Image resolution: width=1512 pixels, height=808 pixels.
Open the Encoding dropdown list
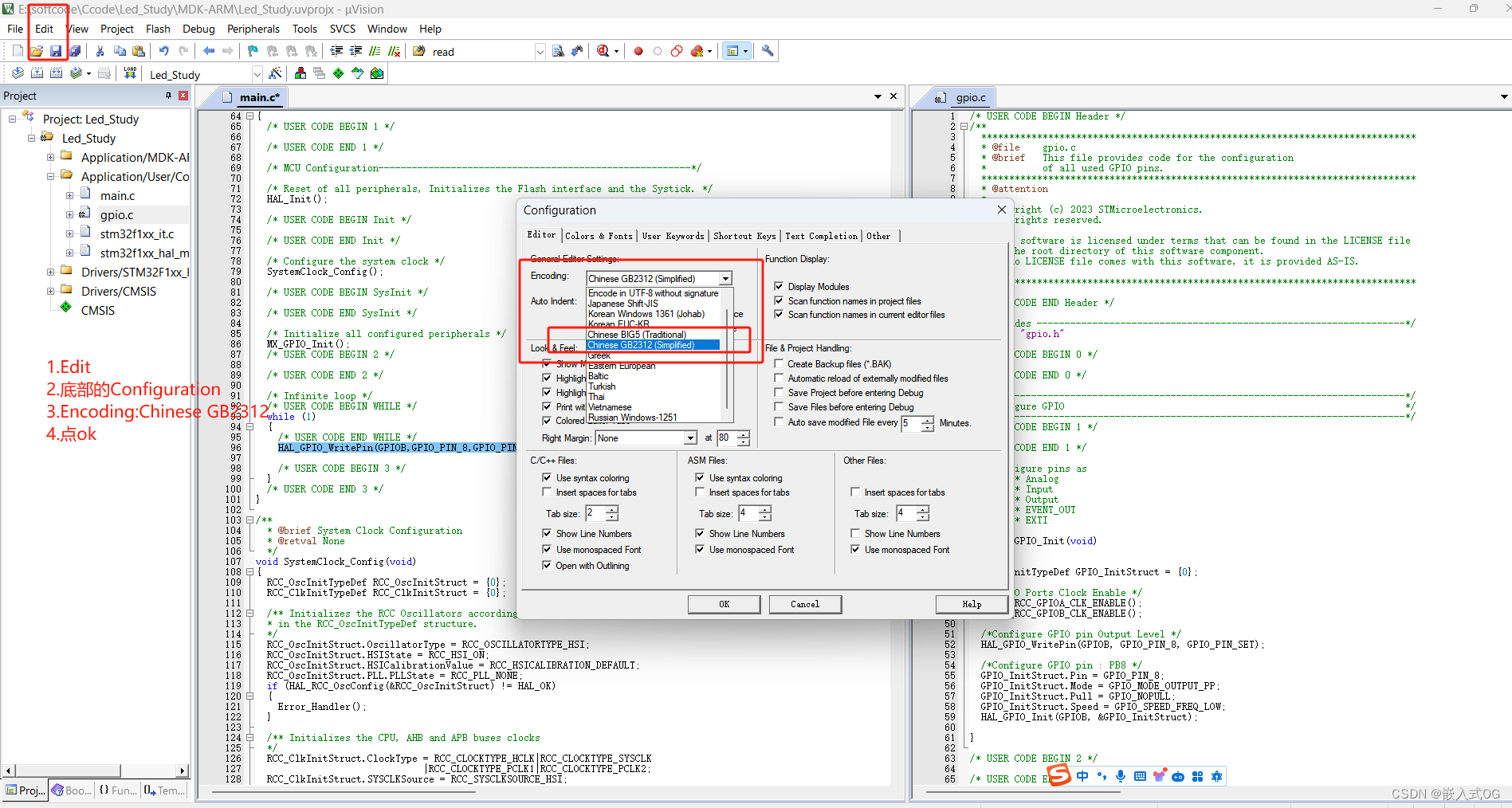[725, 278]
